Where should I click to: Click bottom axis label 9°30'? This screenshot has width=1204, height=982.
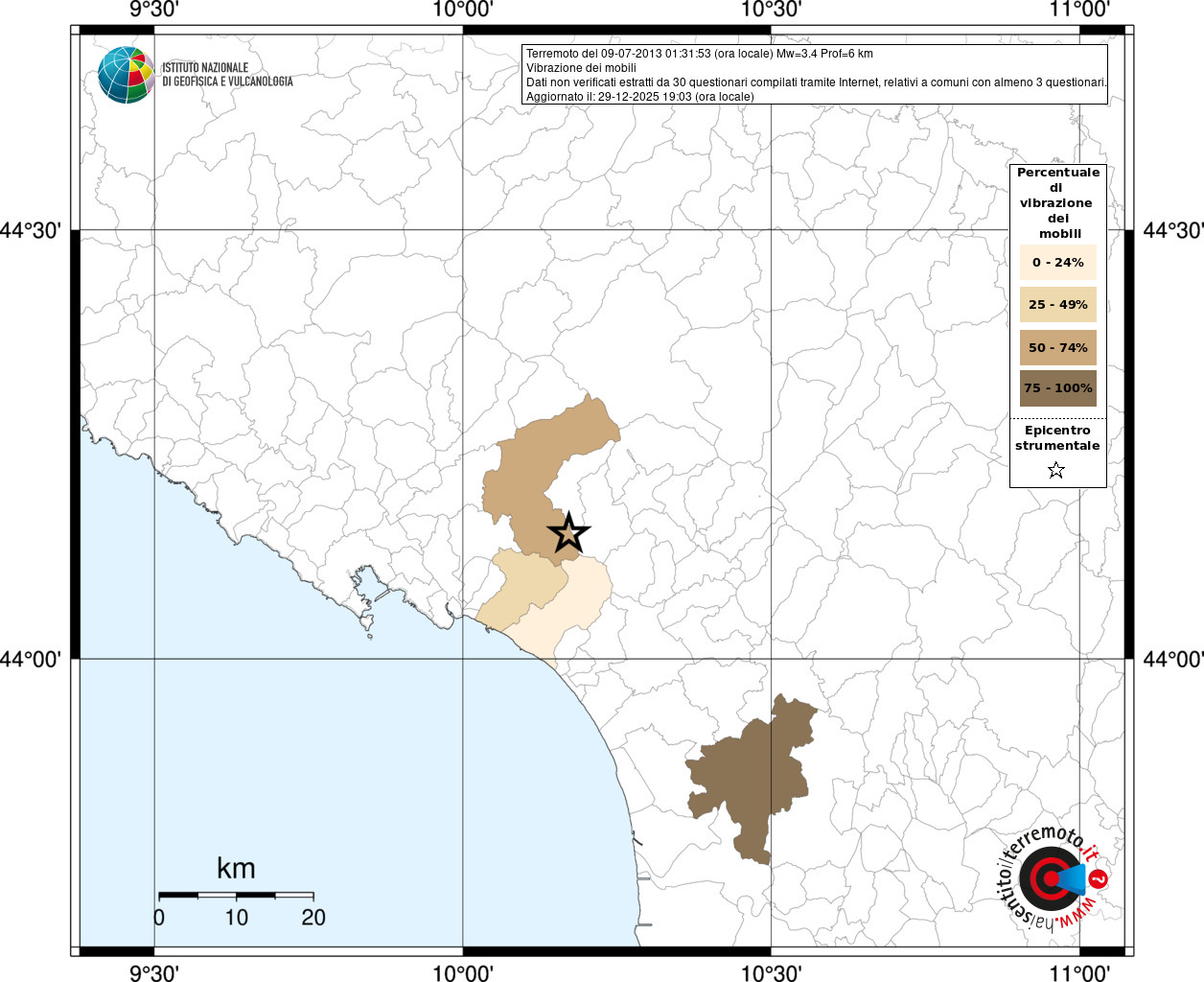[154, 972]
